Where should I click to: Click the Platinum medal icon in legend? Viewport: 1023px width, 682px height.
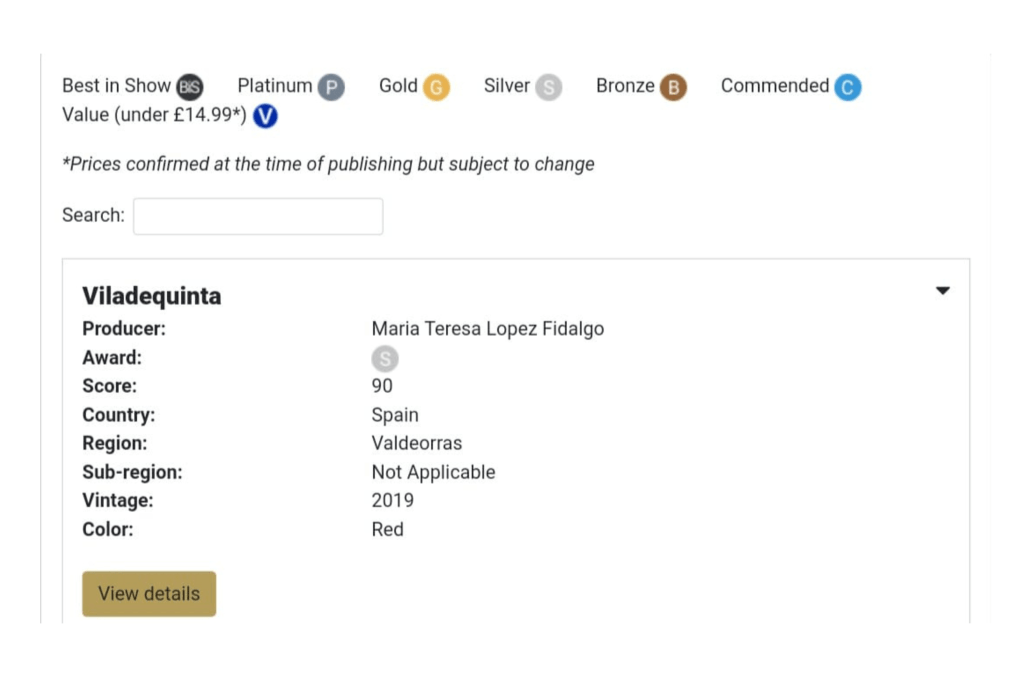pos(331,88)
